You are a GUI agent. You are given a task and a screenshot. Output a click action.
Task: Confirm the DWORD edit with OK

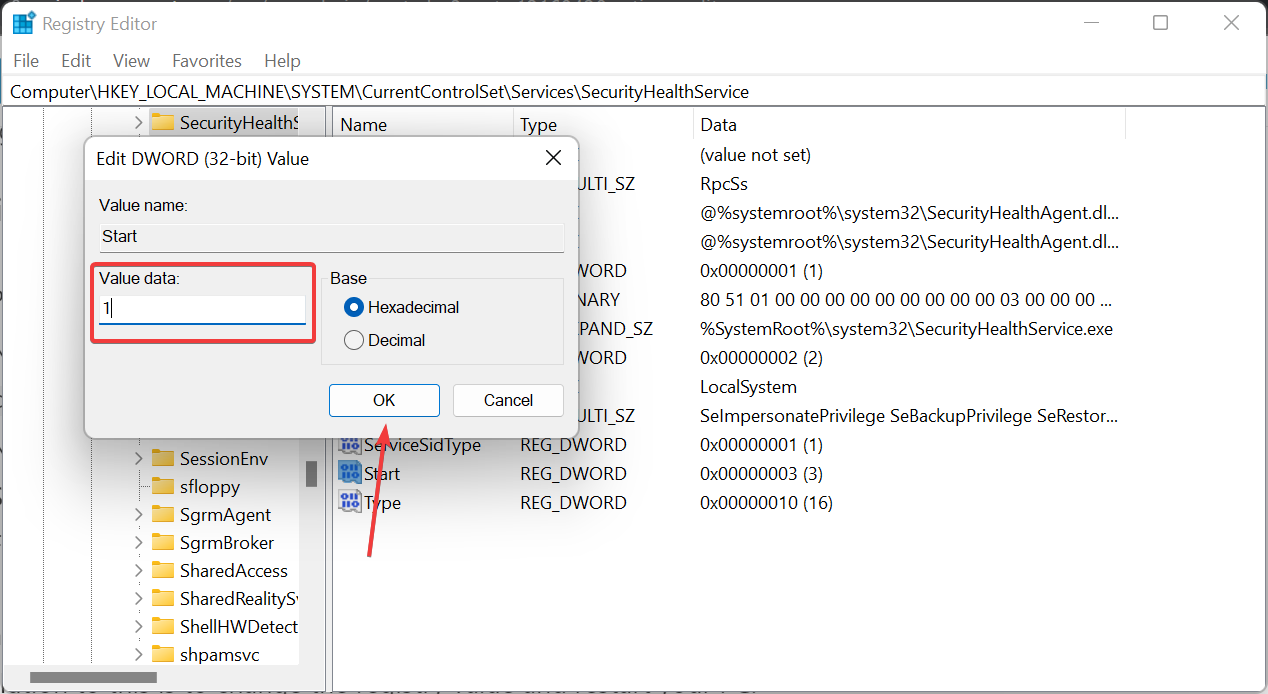384,400
